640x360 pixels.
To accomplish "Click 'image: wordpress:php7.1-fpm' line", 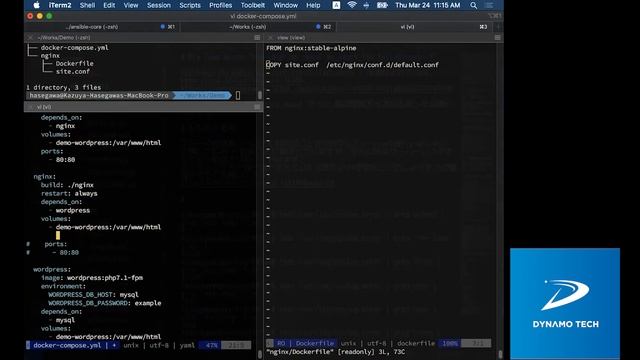I will pos(92,278).
